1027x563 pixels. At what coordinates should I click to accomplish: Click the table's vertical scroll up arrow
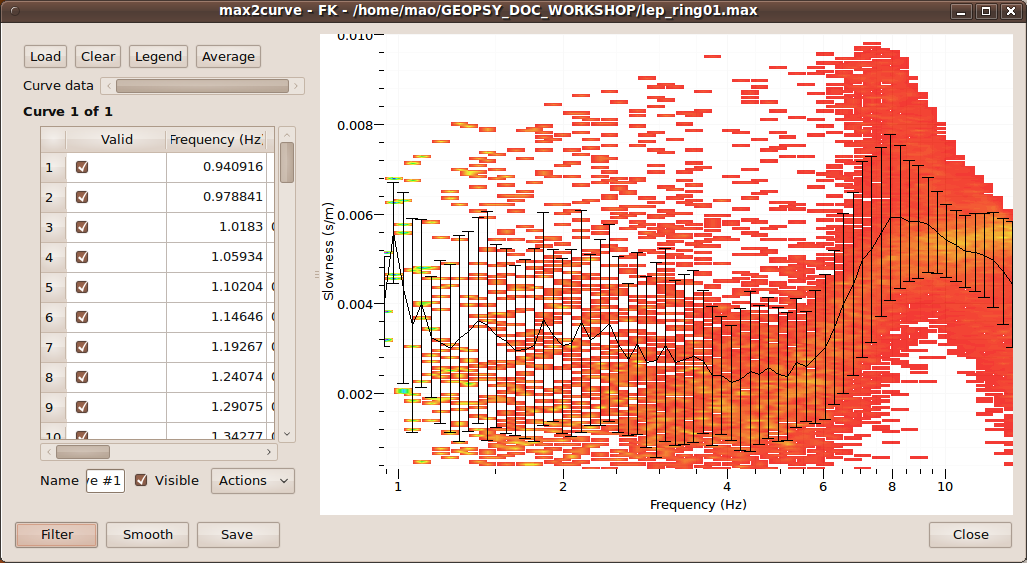287,134
